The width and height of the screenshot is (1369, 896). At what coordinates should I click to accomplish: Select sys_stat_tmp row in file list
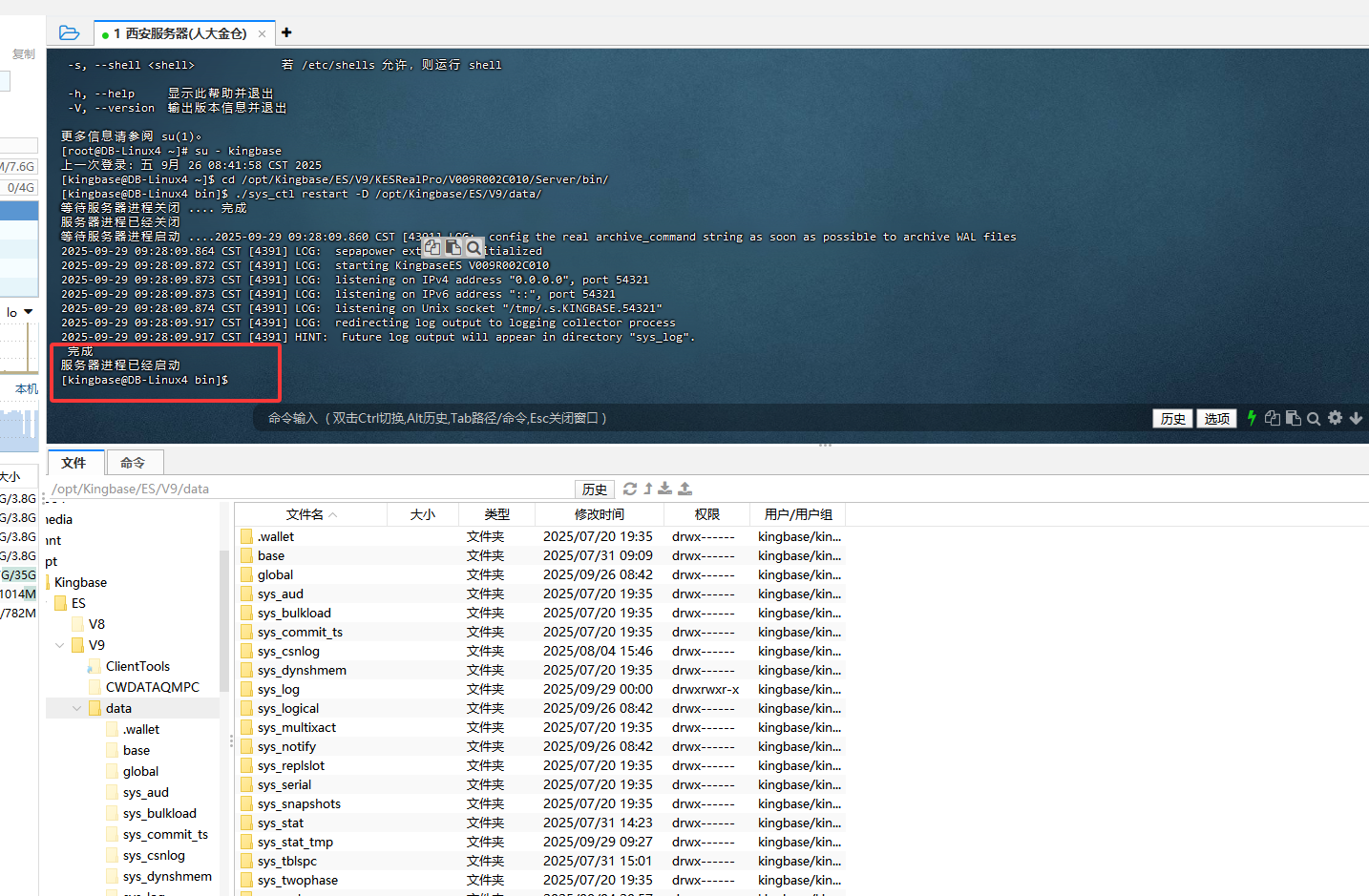(x=540, y=842)
